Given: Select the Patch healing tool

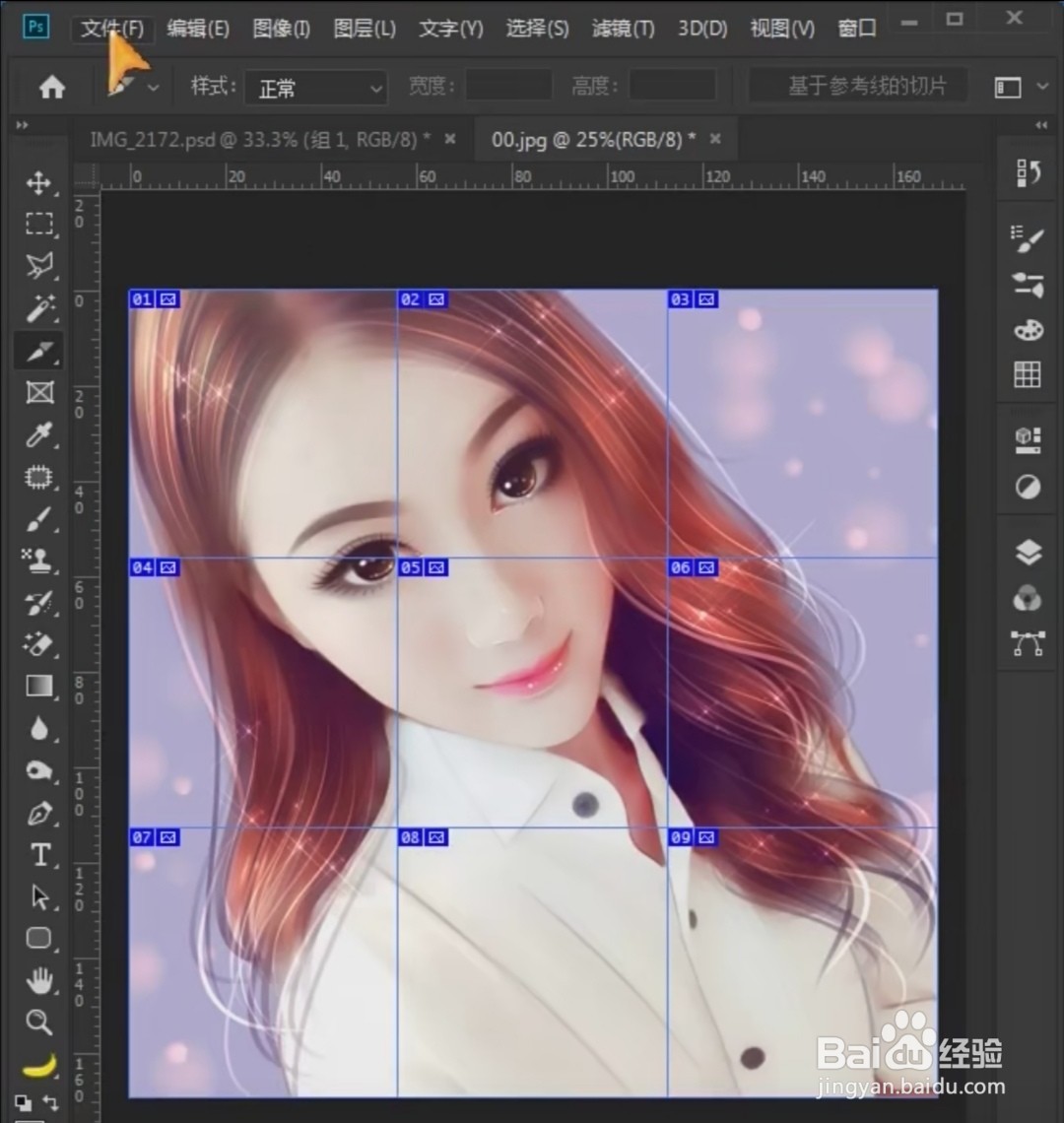Looking at the screenshot, I should (38, 476).
